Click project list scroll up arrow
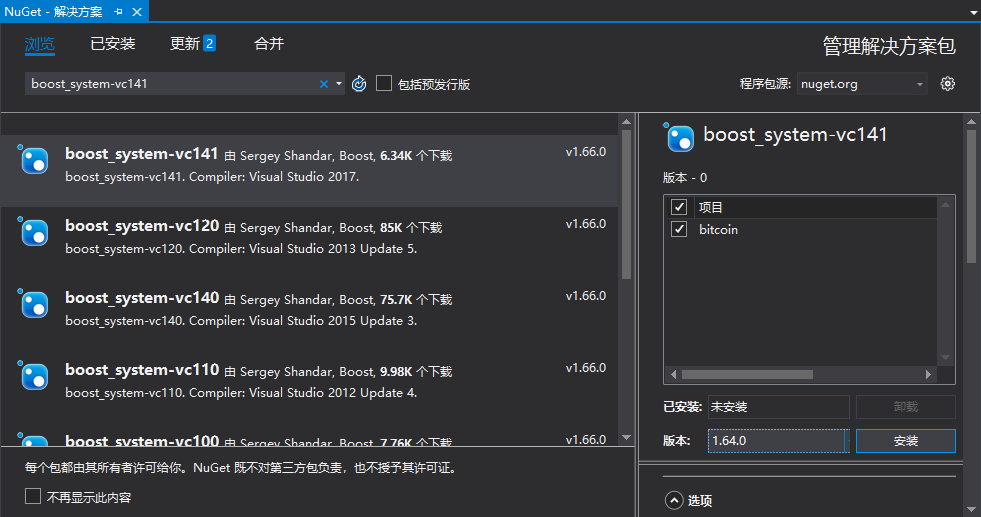 coord(945,205)
